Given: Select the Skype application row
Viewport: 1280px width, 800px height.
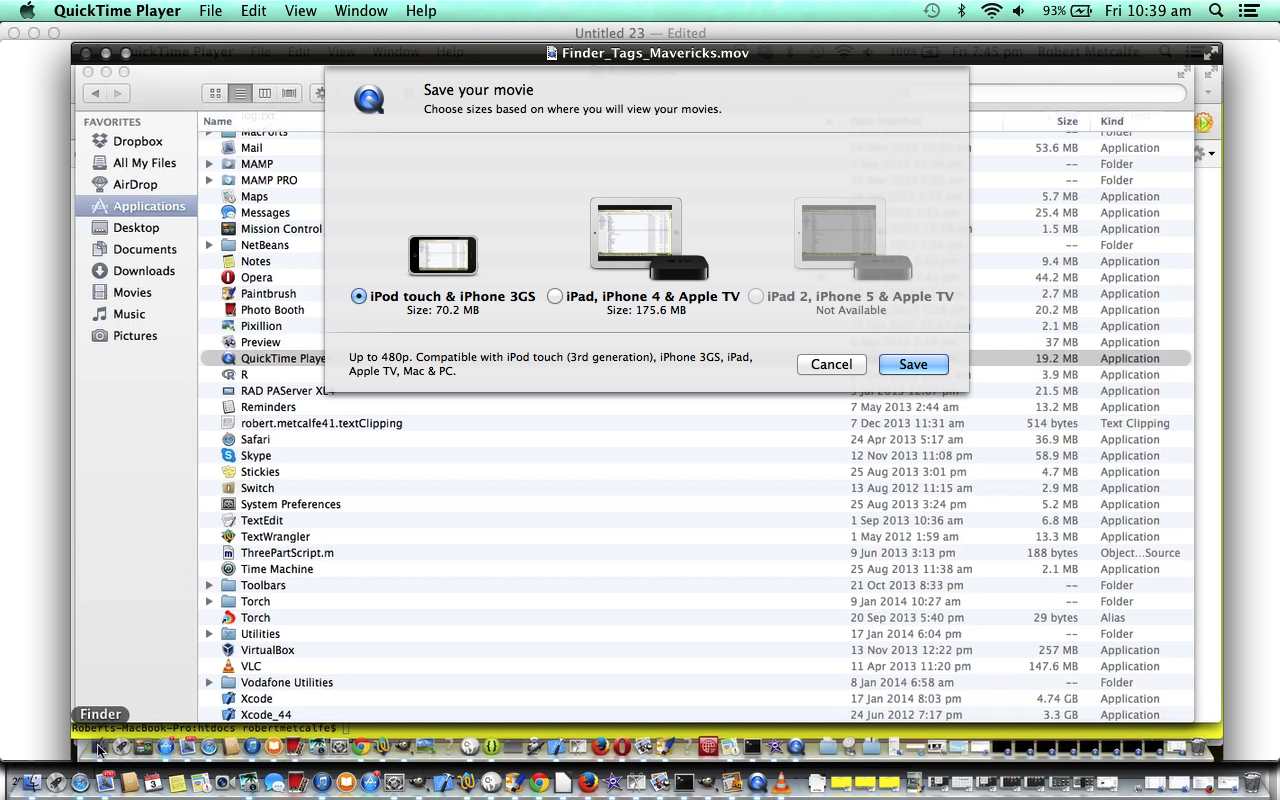Looking at the screenshot, I should [695, 455].
